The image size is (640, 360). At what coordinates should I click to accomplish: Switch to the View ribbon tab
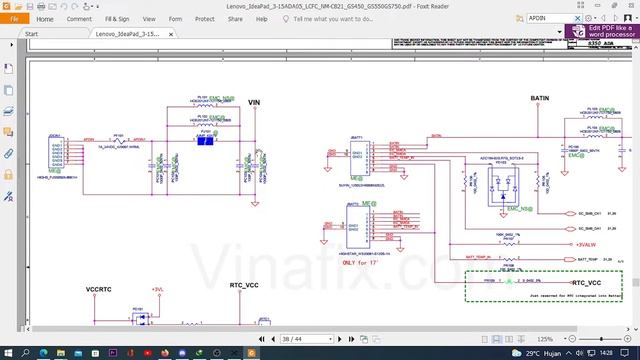coord(149,19)
